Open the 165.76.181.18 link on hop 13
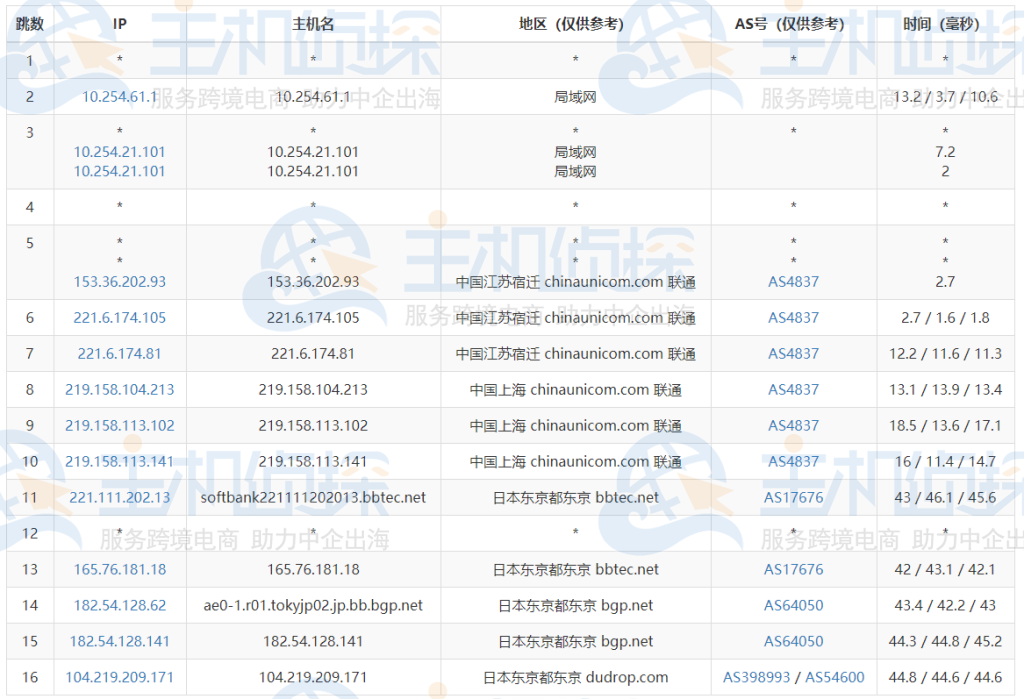This screenshot has width=1024, height=699. coord(119,569)
